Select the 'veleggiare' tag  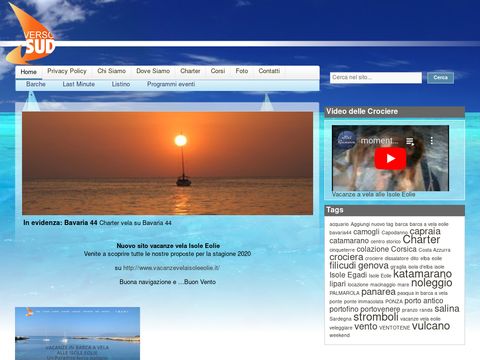[x=341, y=328]
